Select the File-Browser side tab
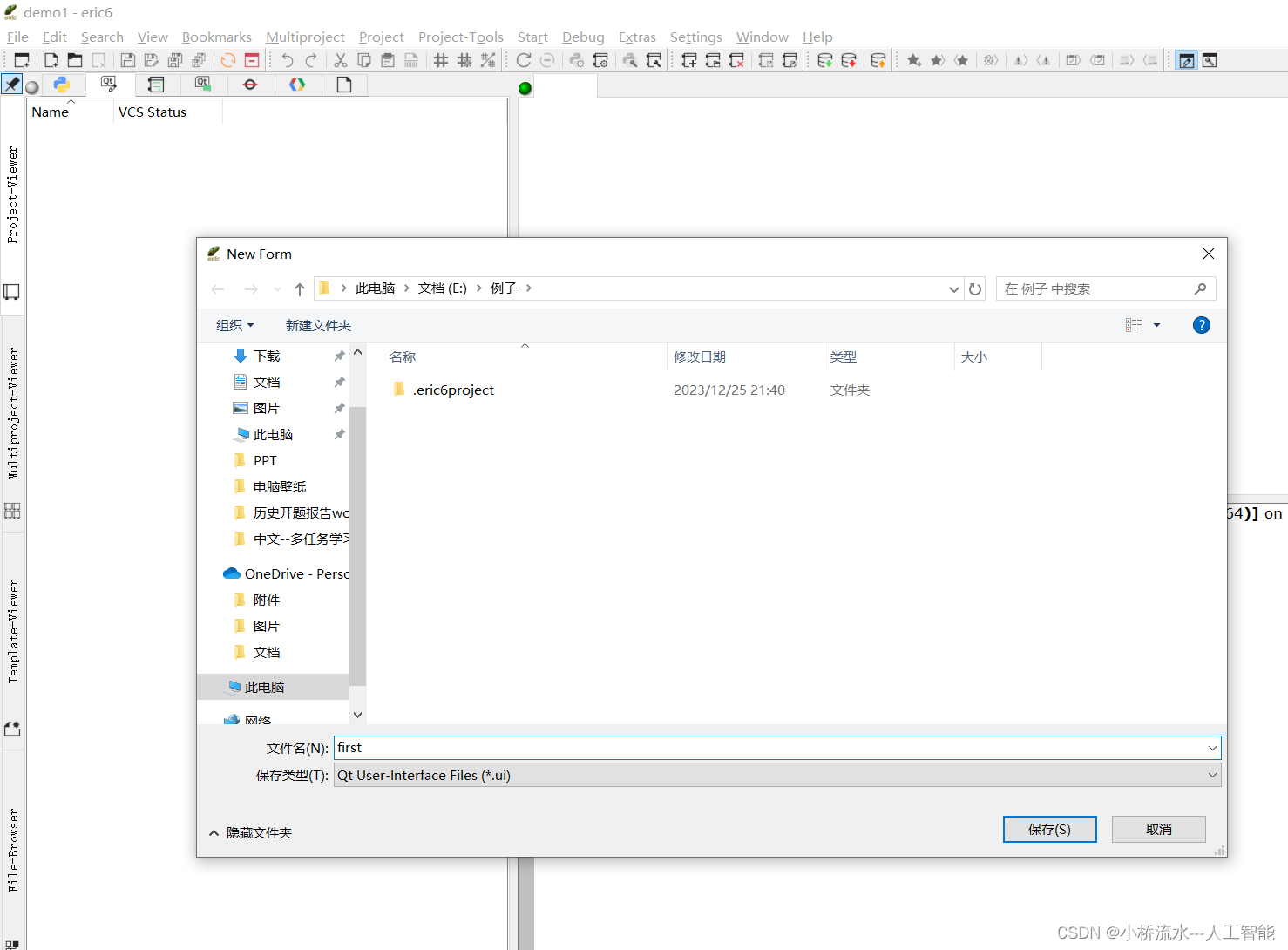This screenshot has width=1288, height=950. click(12, 850)
